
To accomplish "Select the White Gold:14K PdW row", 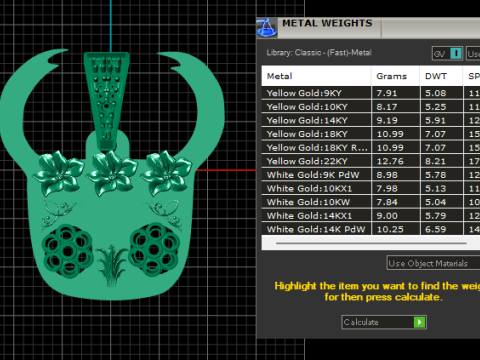I will tap(371, 229).
